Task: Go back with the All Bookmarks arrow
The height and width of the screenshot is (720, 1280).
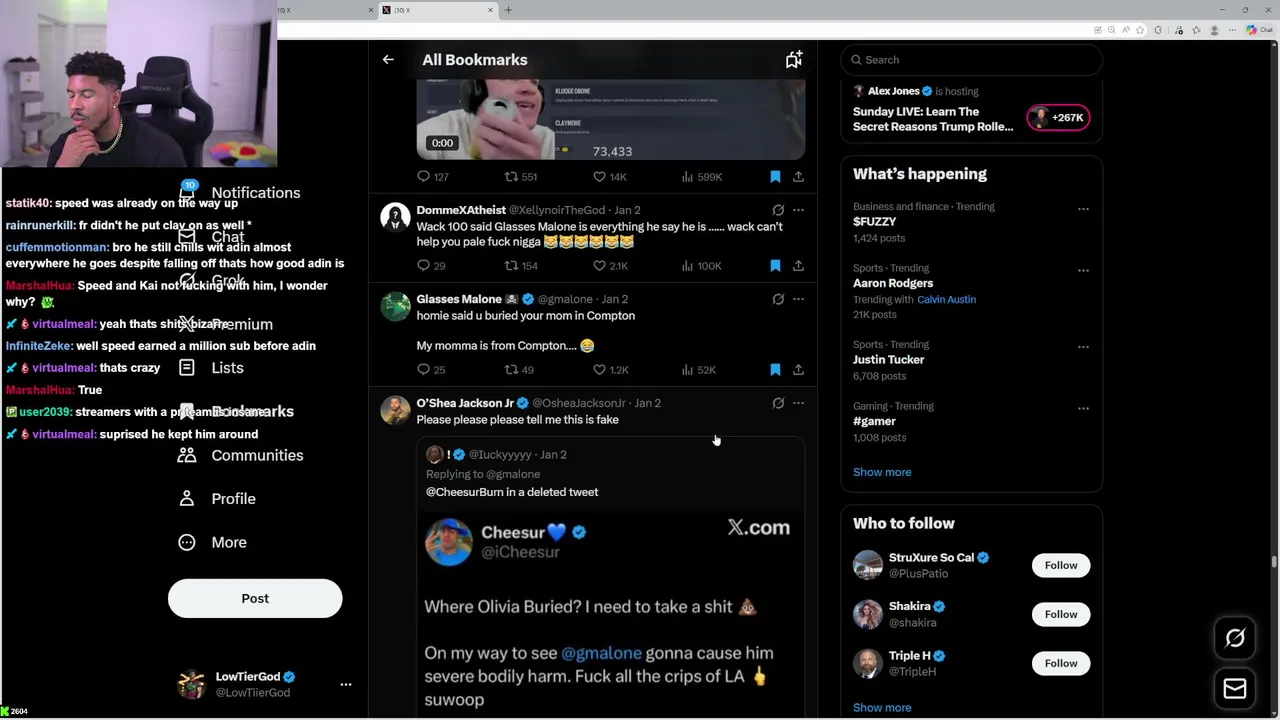Action: coord(388,60)
